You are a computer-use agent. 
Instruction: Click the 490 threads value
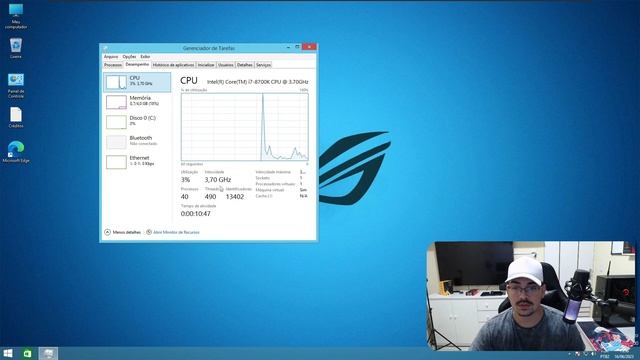[210, 197]
